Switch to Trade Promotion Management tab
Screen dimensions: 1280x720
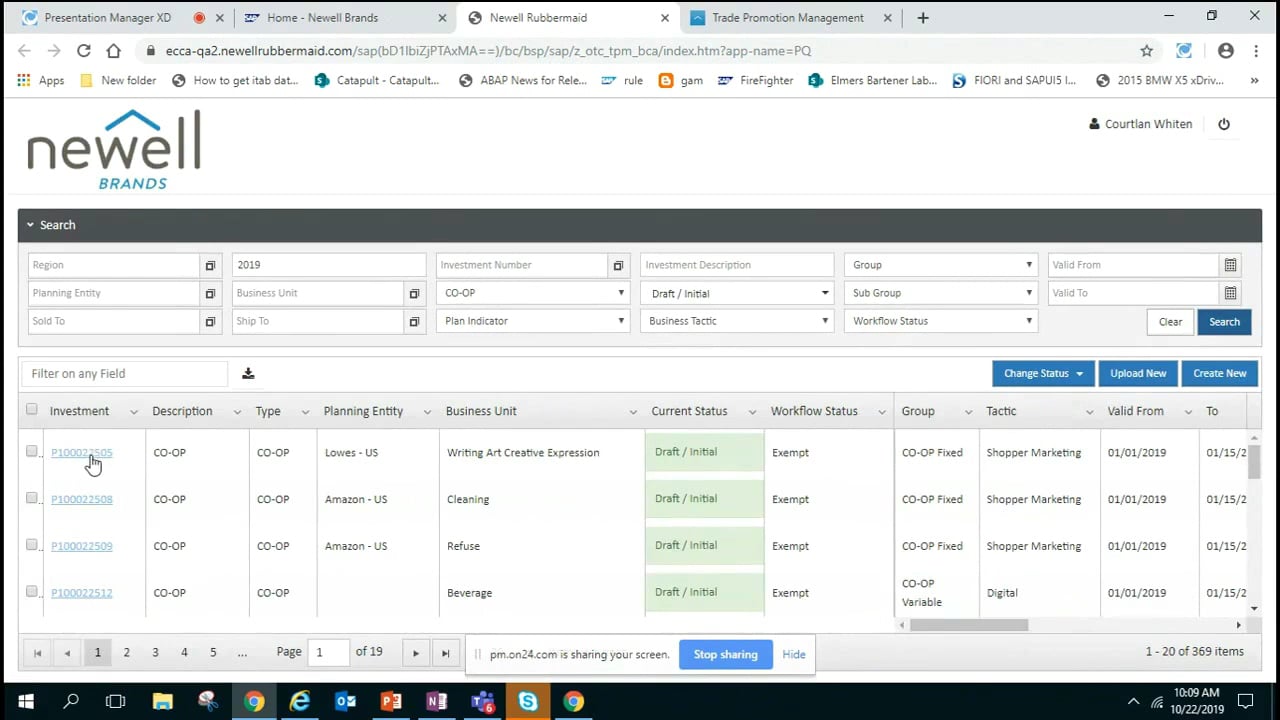tap(788, 18)
